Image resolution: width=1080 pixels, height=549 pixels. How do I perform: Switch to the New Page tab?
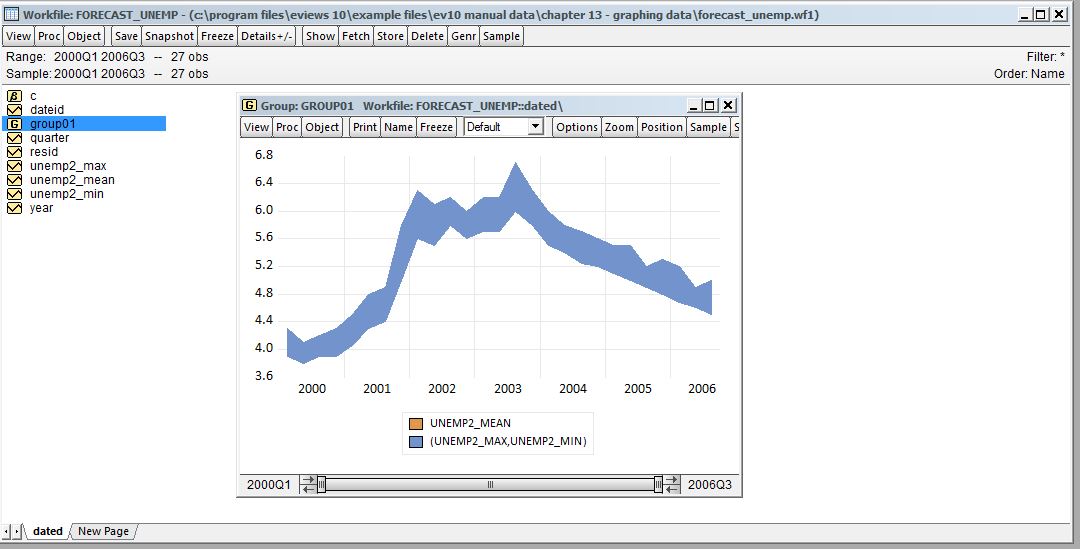[x=104, y=531]
